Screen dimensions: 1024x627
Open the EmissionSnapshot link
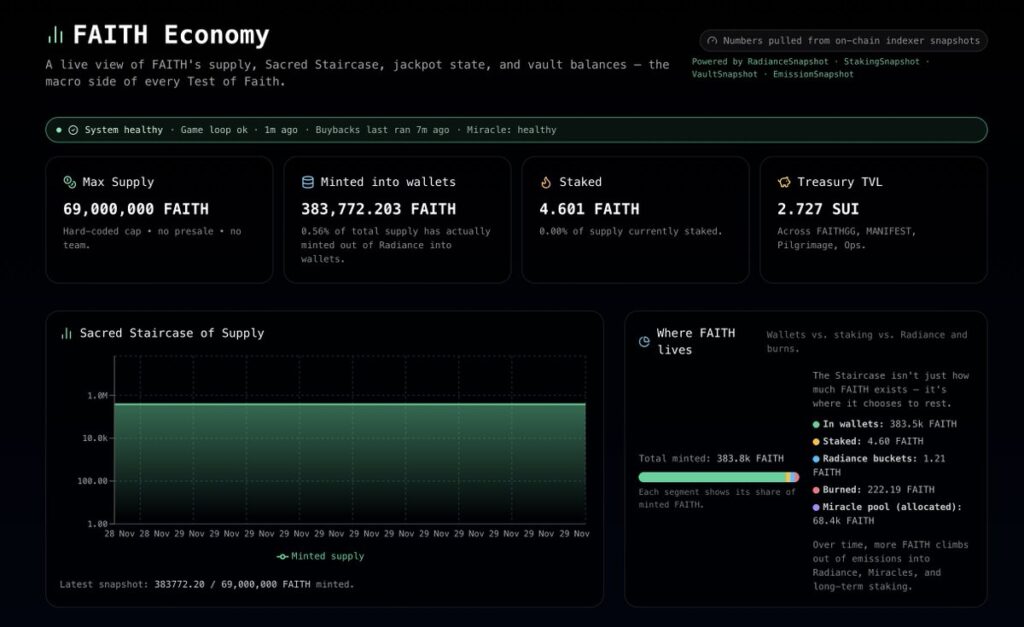[813, 74]
